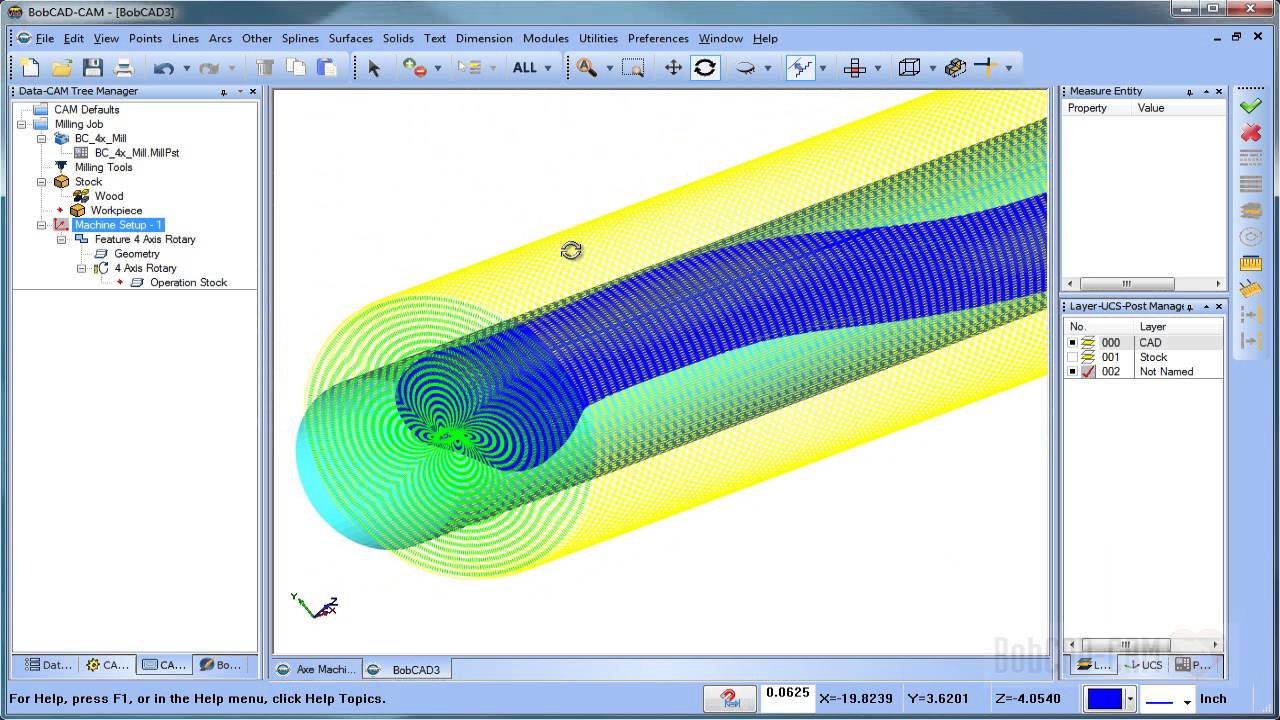Select the Pan view tool
Viewport: 1280px width, 720px height.
(x=673, y=68)
